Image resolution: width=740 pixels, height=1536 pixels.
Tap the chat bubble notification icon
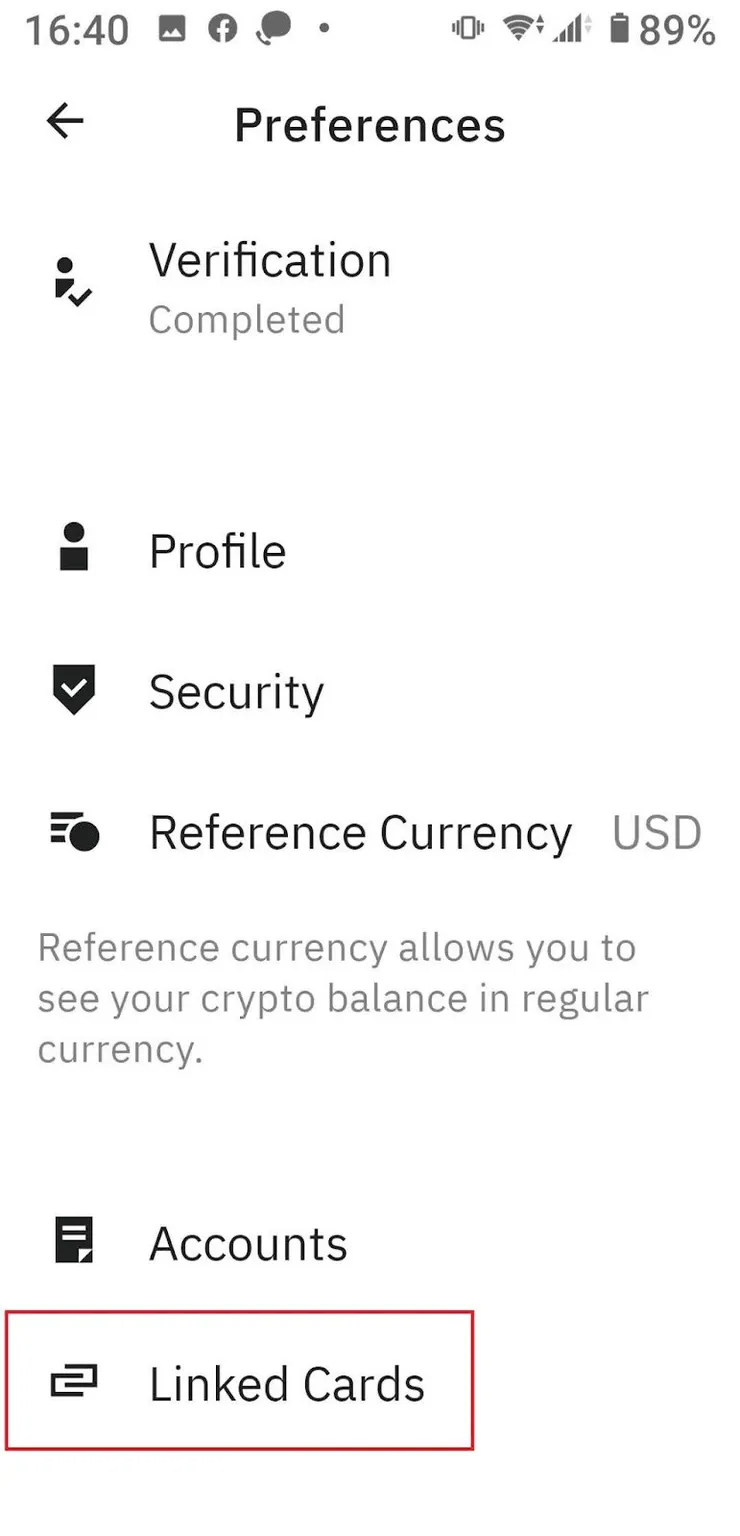pyautogui.click(x=272, y=29)
